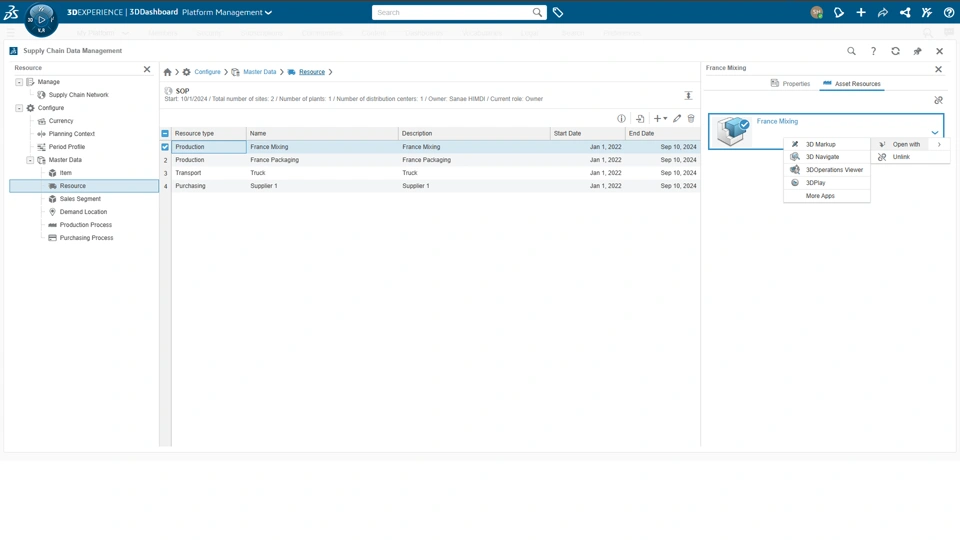Image resolution: width=960 pixels, height=540 pixels.
Task: Click More Apps in the menu
Action: tap(827, 196)
